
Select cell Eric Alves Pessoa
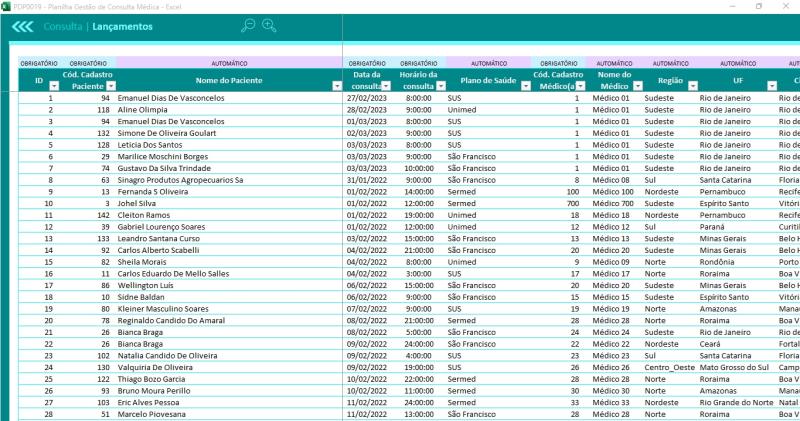tap(229, 403)
